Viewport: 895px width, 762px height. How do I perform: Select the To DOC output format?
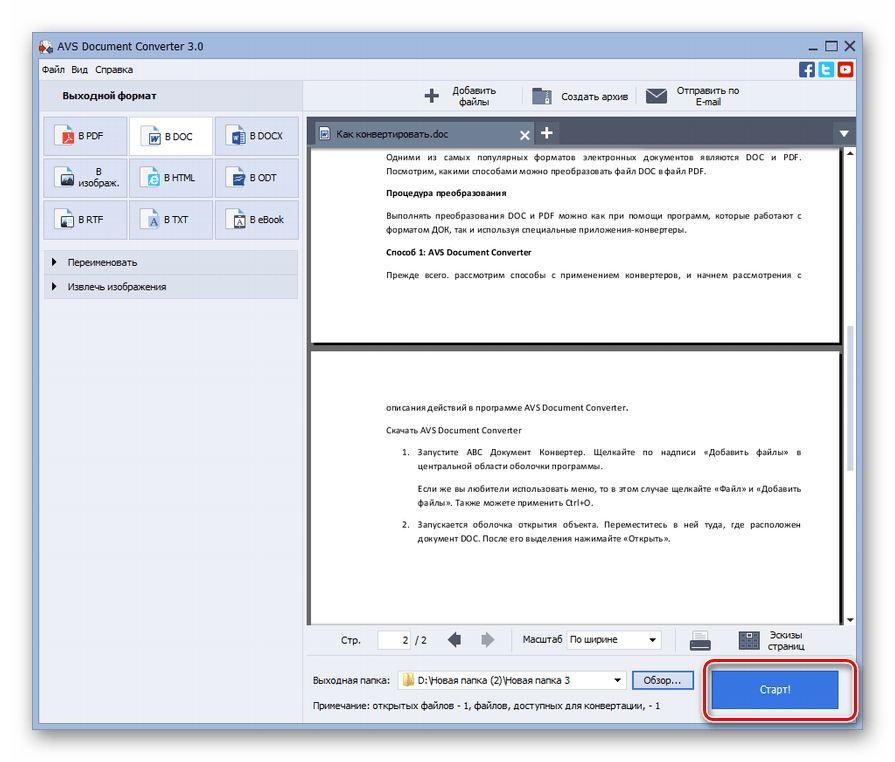tap(171, 136)
